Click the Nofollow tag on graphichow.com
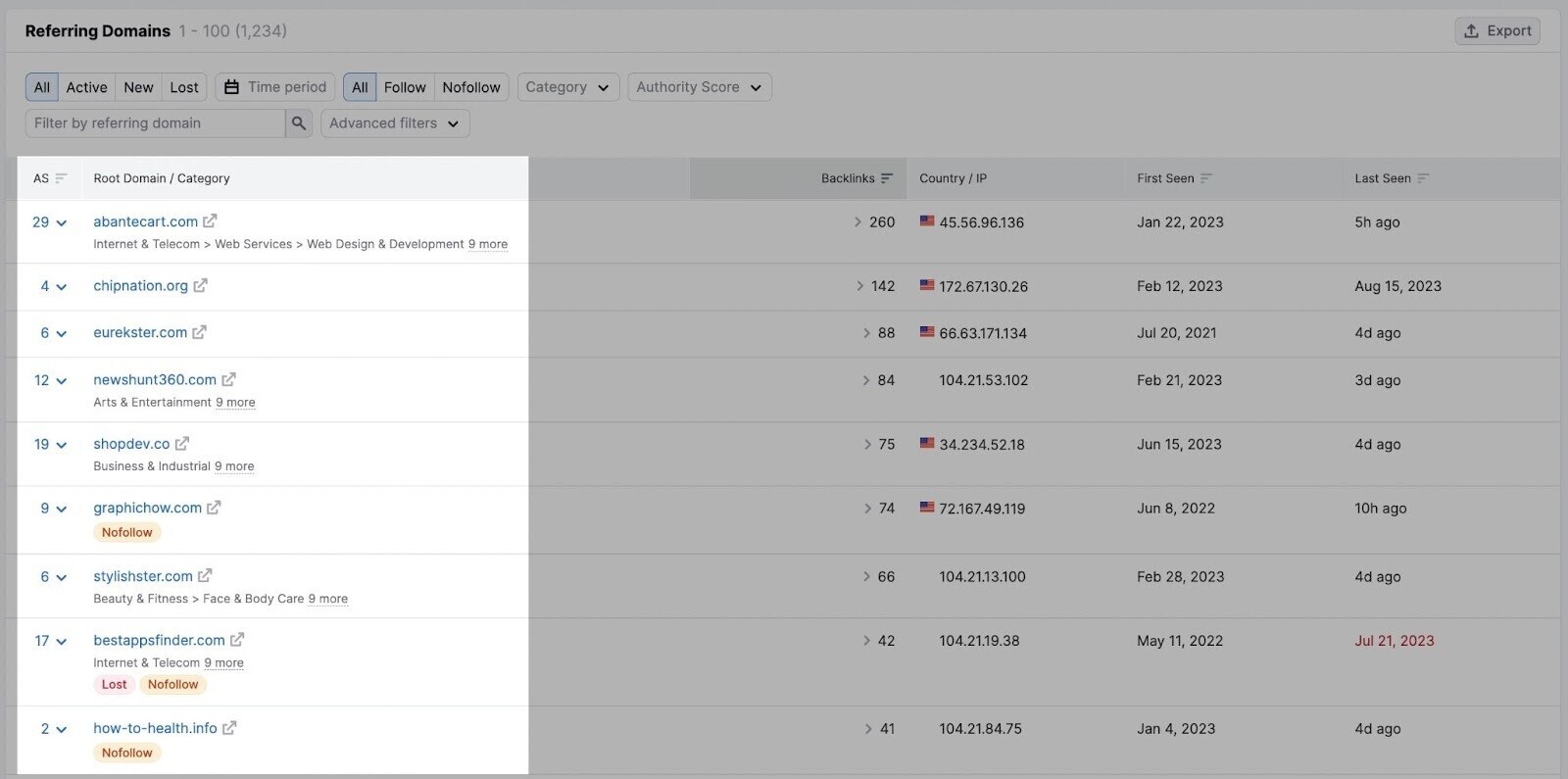 [x=127, y=533]
